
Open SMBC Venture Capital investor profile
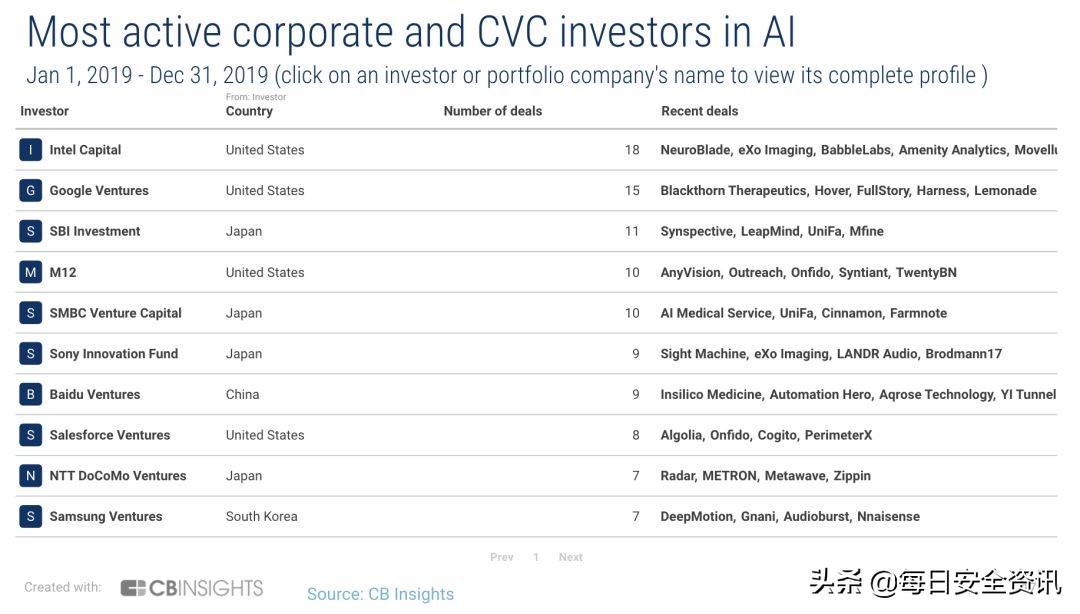(115, 313)
